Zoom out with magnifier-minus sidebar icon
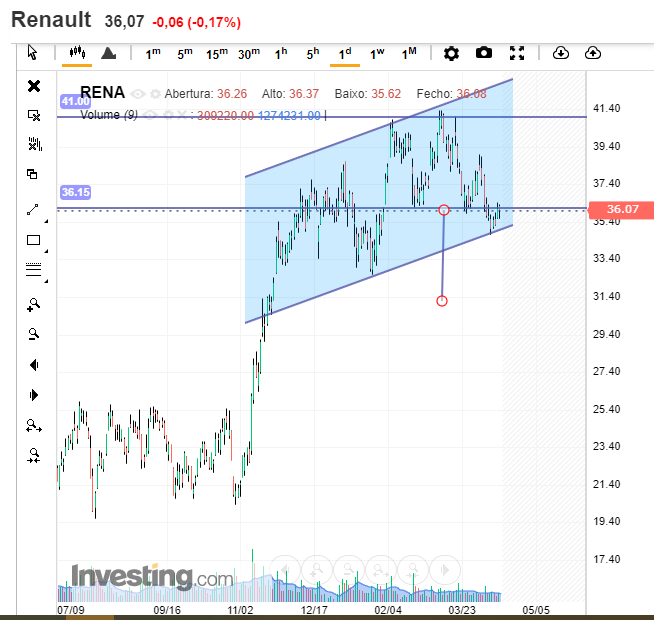 point(33,334)
